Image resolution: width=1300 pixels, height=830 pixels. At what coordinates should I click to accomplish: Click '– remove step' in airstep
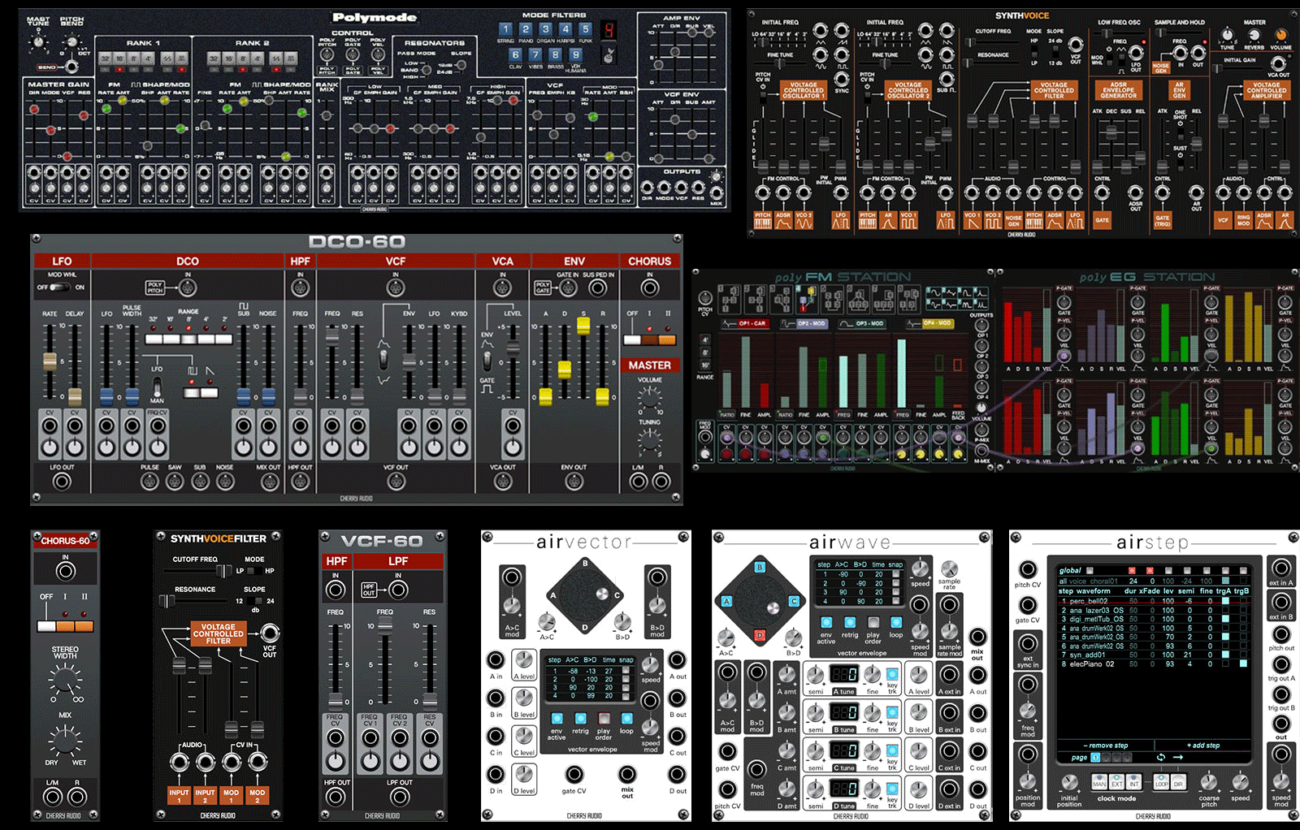(1107, 745)
